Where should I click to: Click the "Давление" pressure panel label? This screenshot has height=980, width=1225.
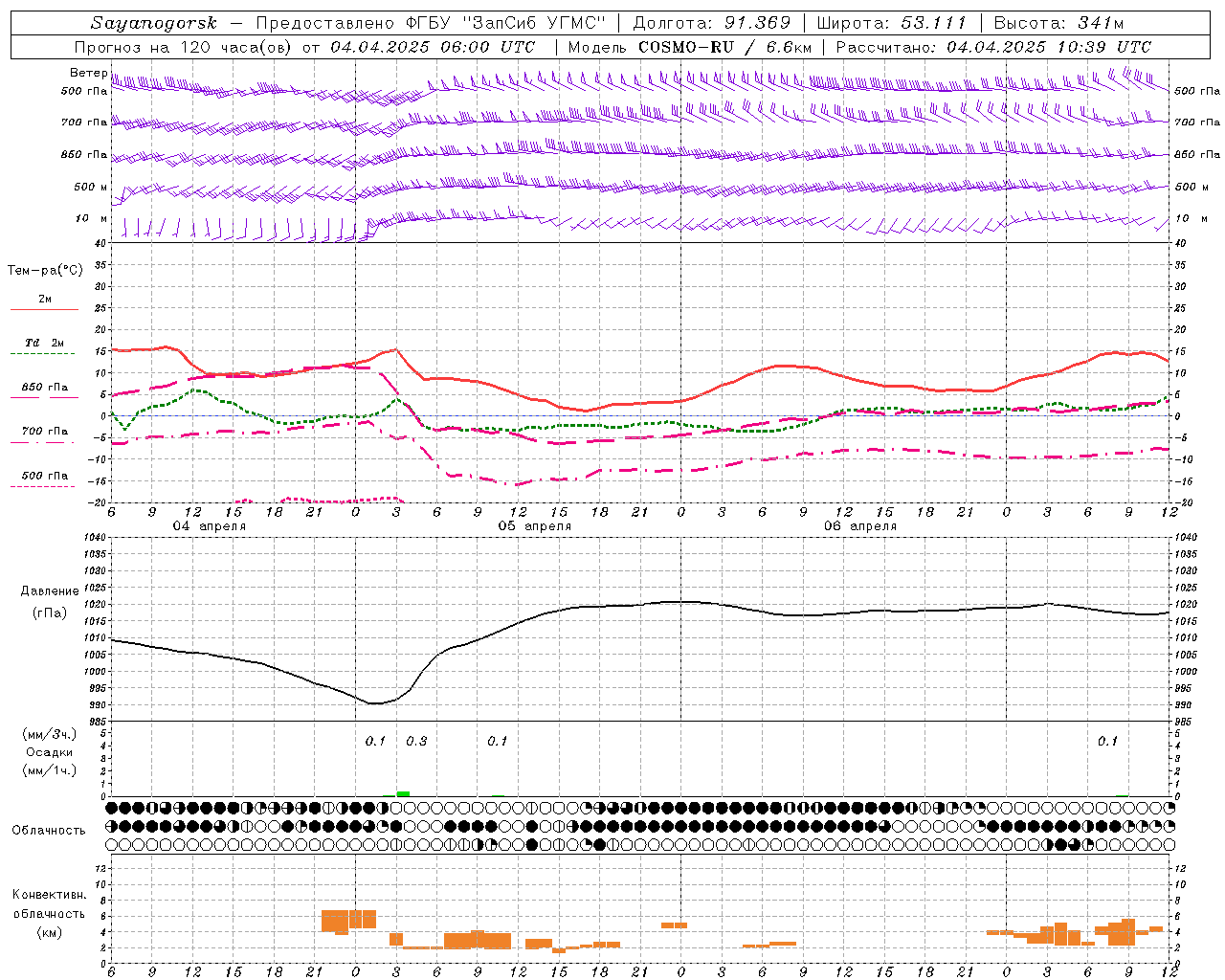(x=50, y=591)
